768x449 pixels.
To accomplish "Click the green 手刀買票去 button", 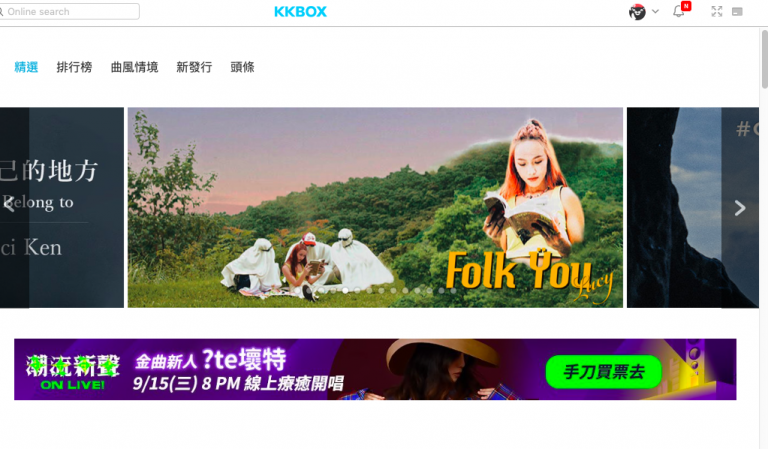I will tap(603, 372).
